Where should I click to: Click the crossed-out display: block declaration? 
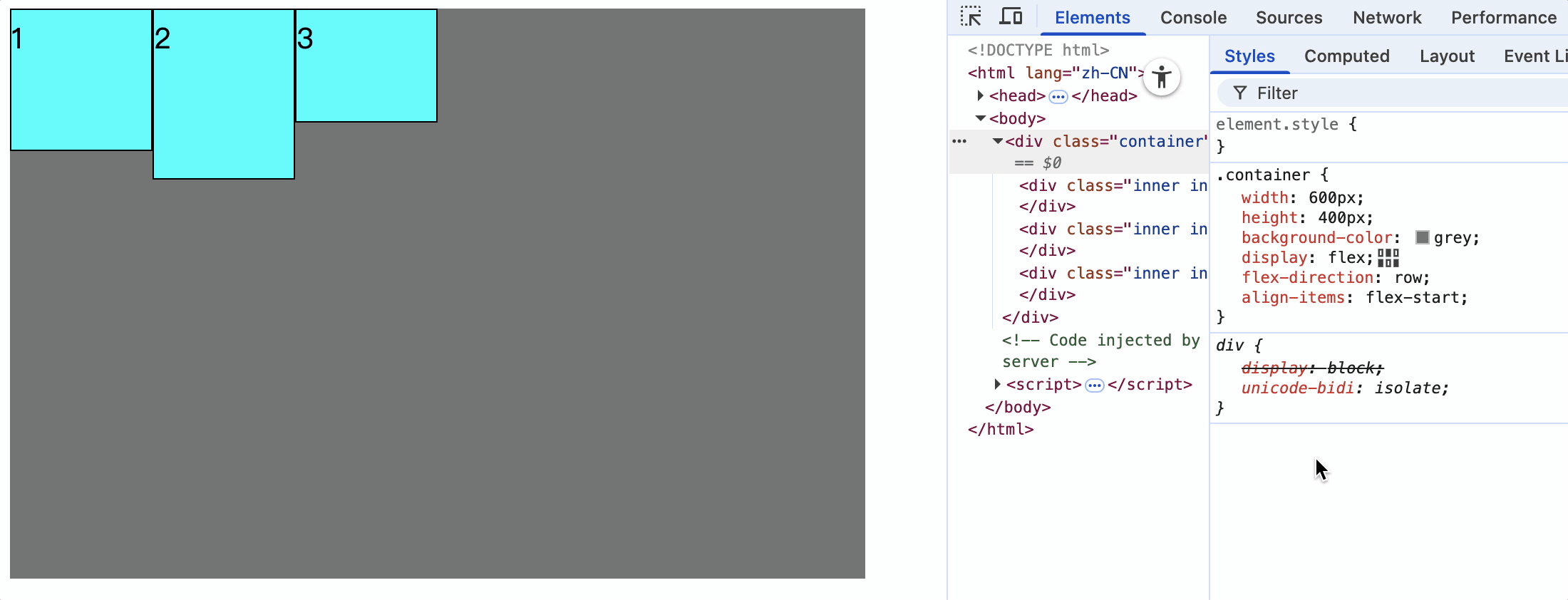pos(1312,368)
